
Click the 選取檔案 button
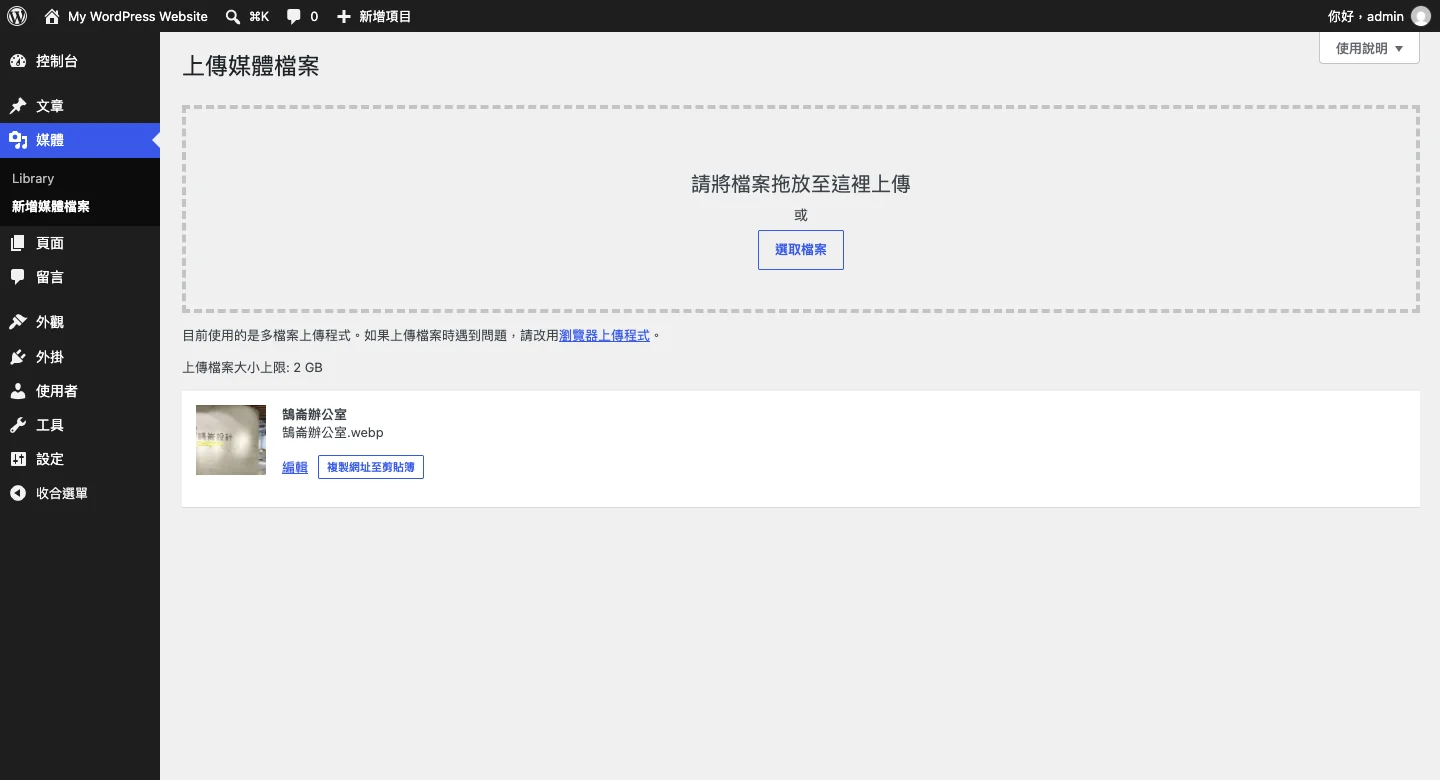click(x=801, y=250)
